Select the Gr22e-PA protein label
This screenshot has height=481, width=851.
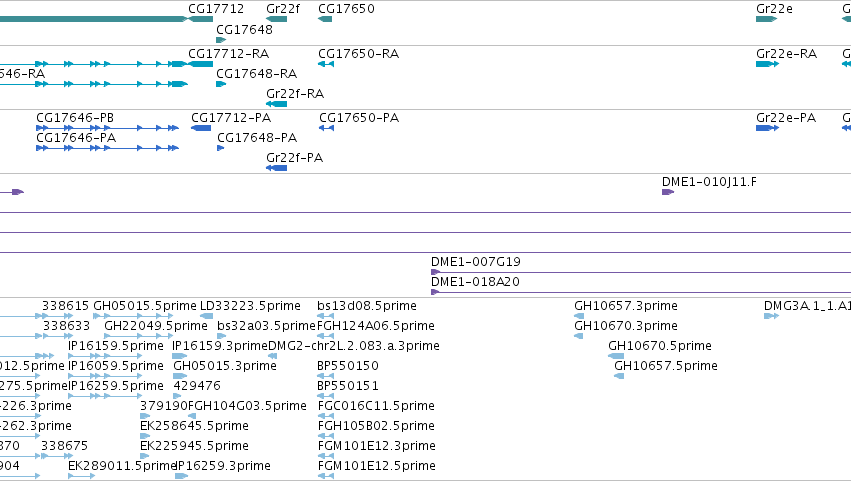786,118
